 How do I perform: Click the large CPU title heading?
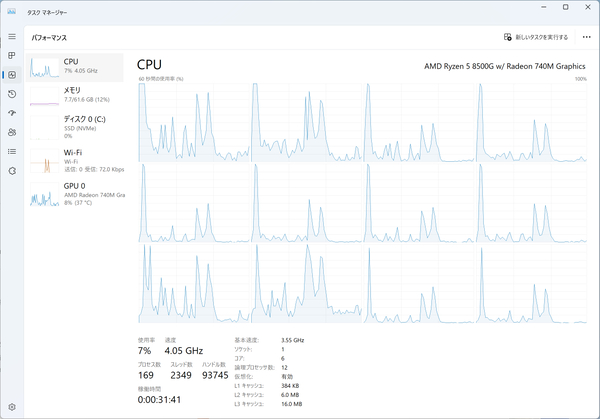[149, 65]
